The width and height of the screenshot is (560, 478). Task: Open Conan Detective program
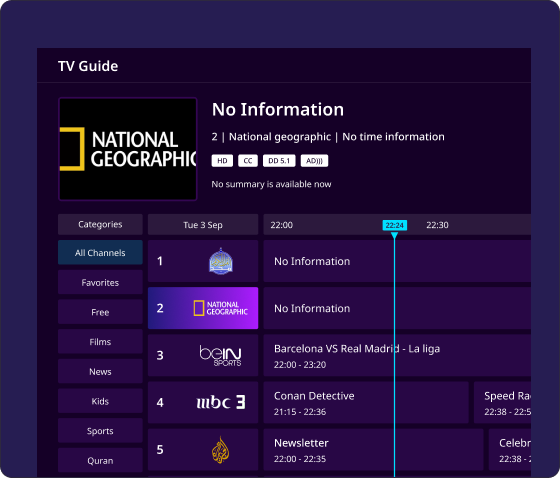tap(366, 402)
